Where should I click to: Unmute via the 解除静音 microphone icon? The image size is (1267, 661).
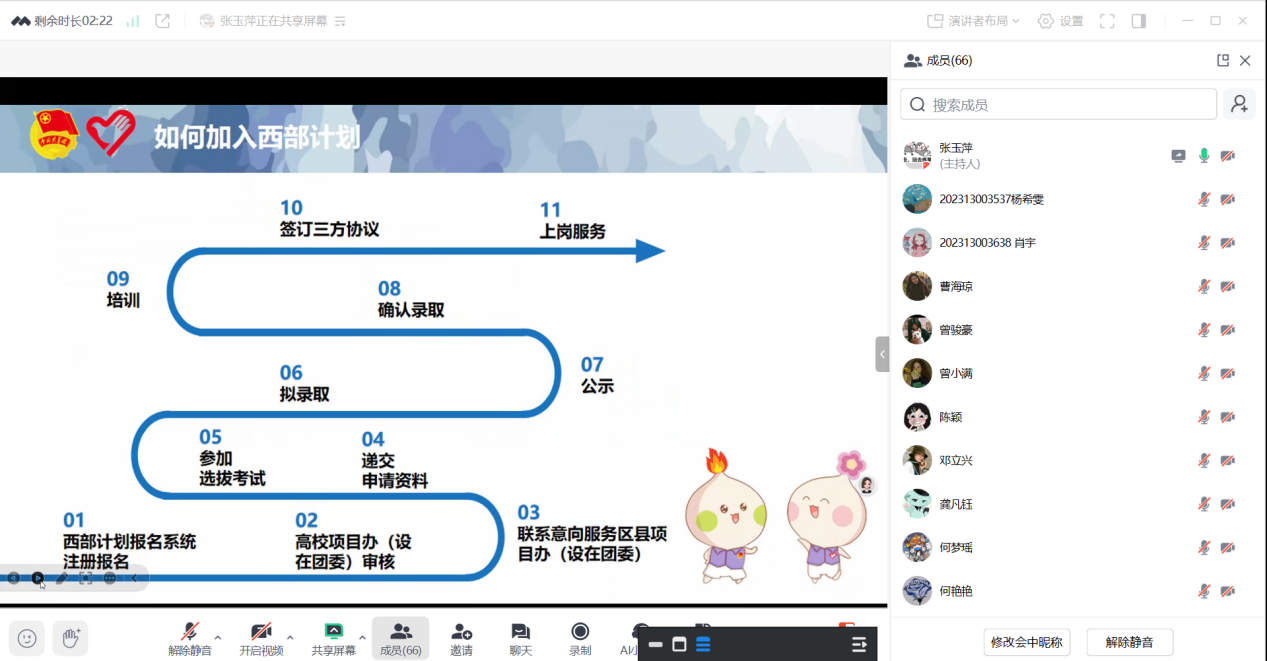190,632
